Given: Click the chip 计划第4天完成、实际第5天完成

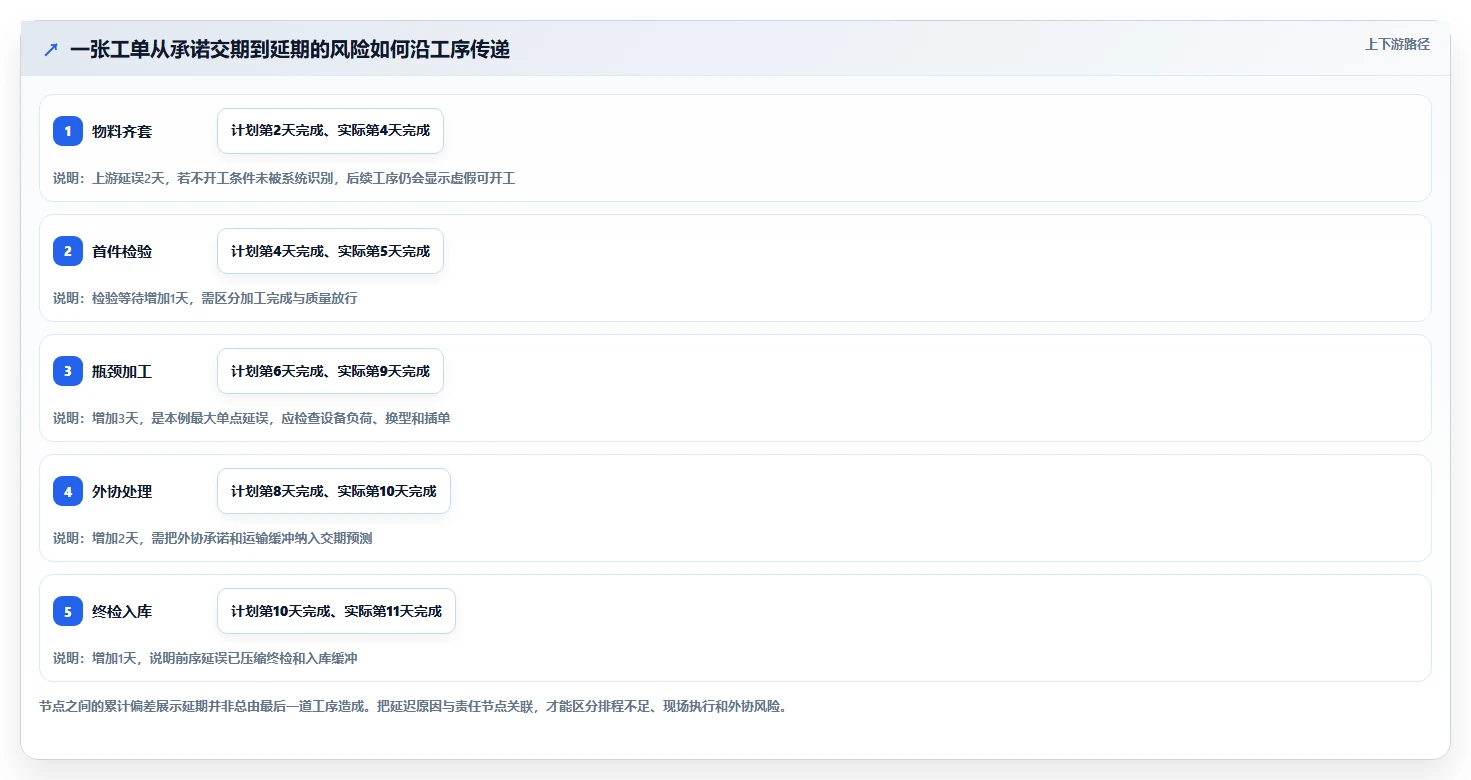Looking at the screenshot, I should (x=330, y=251).
